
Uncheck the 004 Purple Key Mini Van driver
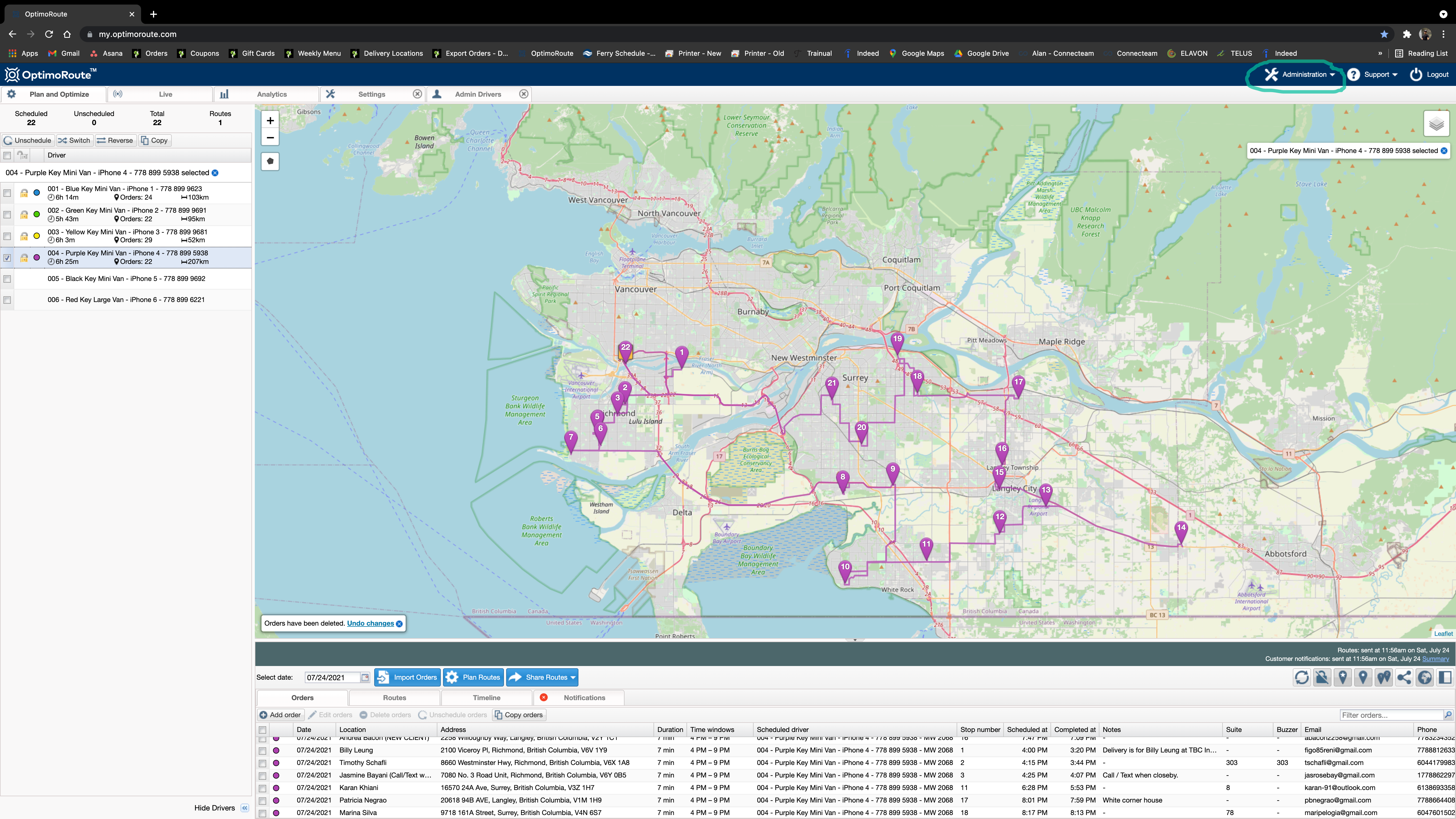tap(7, 258)
